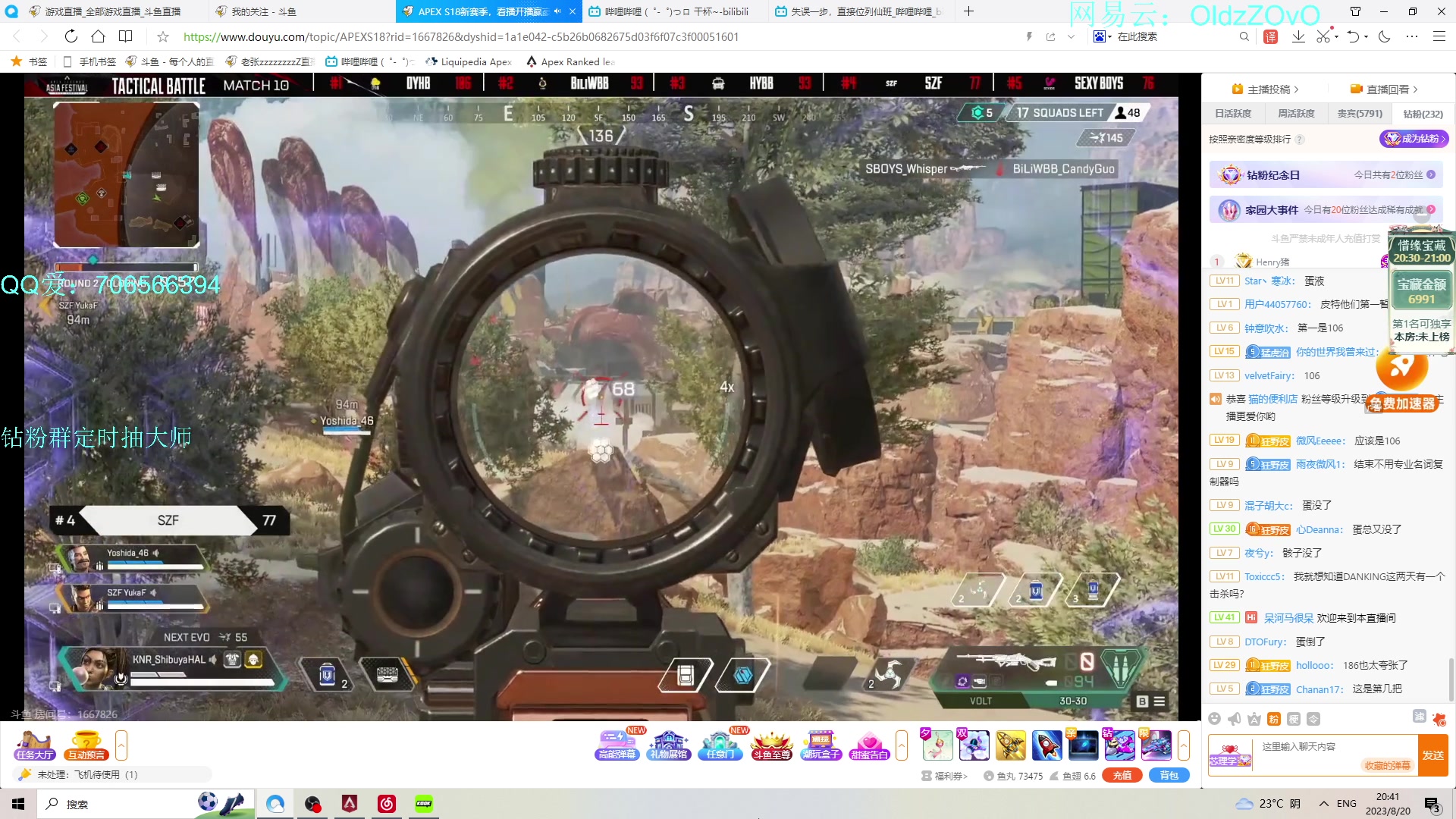Screen dimensions: 1456x819
Task: Toggle night mode moon icon
Action: pos(1384,36)
